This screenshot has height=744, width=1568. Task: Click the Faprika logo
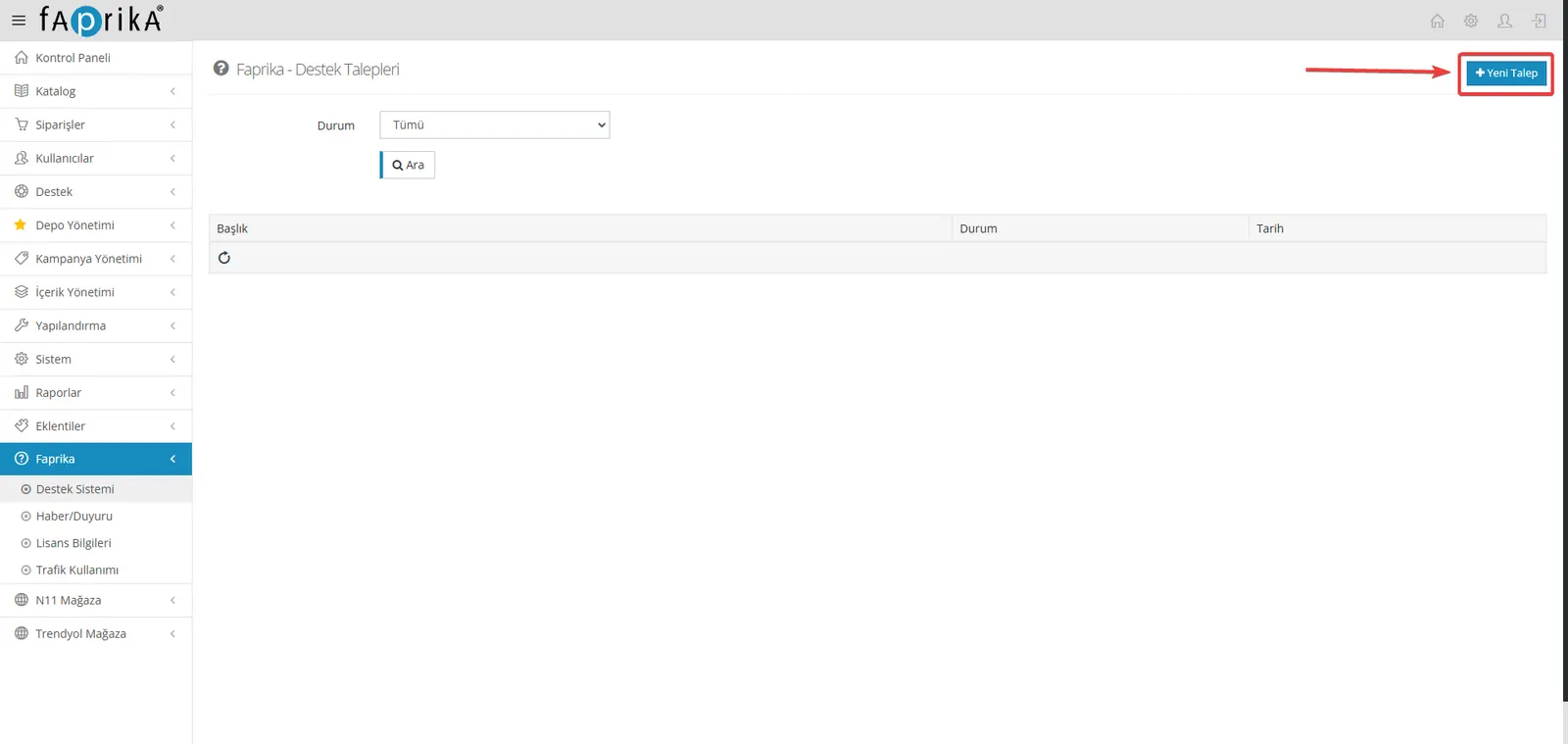(101, 20)
